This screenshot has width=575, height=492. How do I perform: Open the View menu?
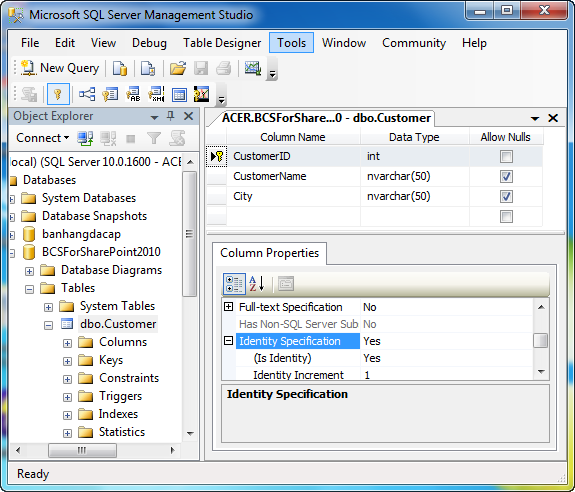coord(103,43)
